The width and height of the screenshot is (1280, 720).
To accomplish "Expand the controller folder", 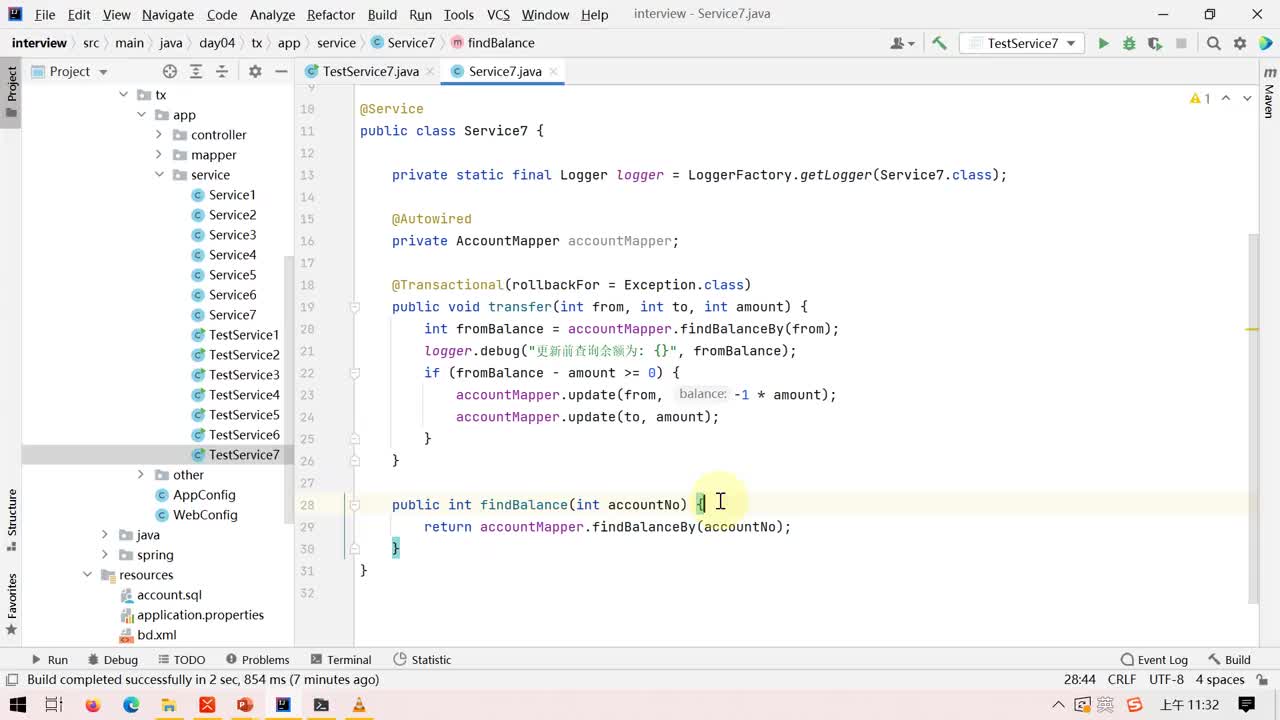I will click(x=159, y=135).
